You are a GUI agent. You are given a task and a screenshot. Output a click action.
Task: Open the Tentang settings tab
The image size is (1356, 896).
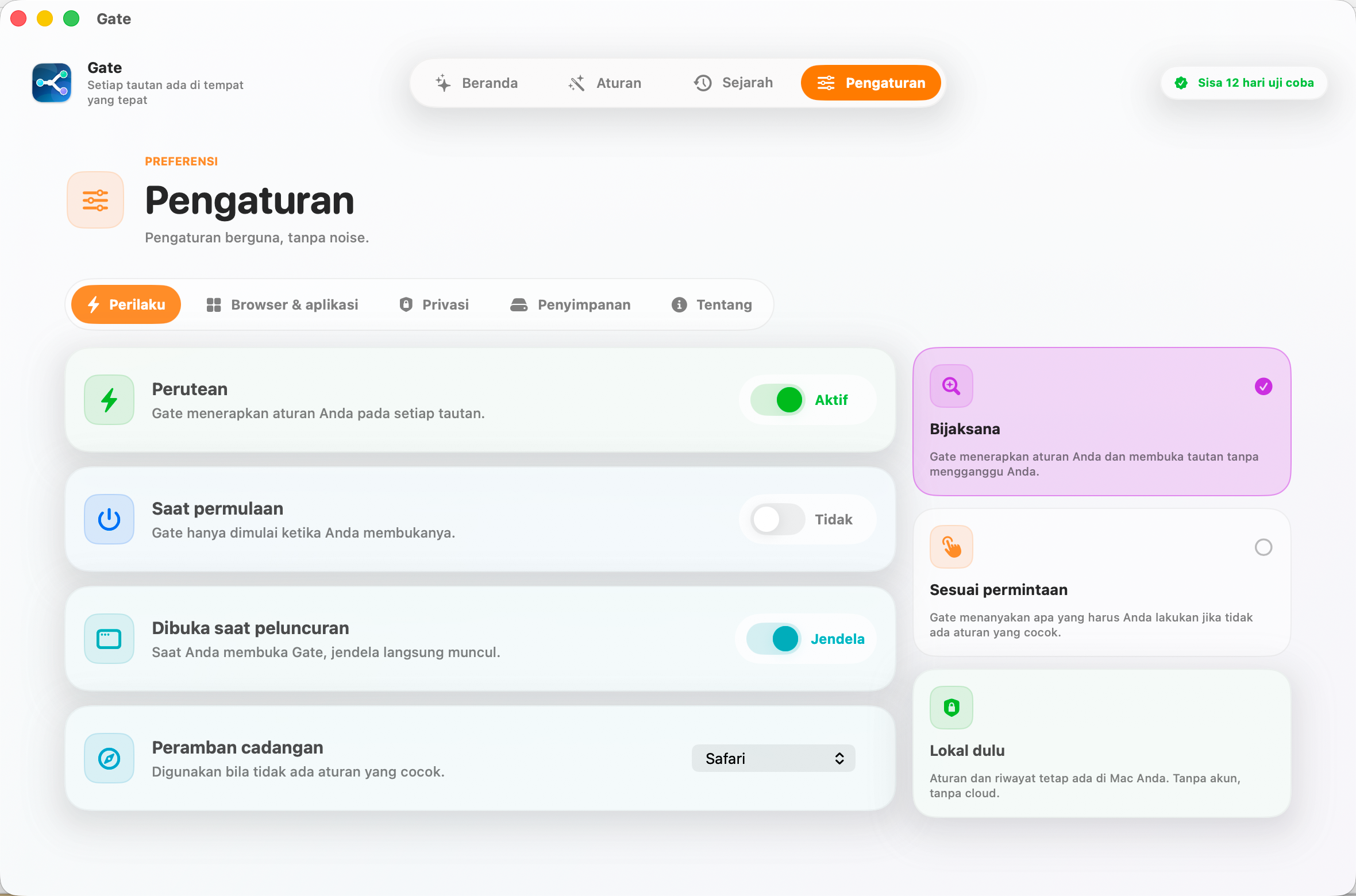coord(712,304)
